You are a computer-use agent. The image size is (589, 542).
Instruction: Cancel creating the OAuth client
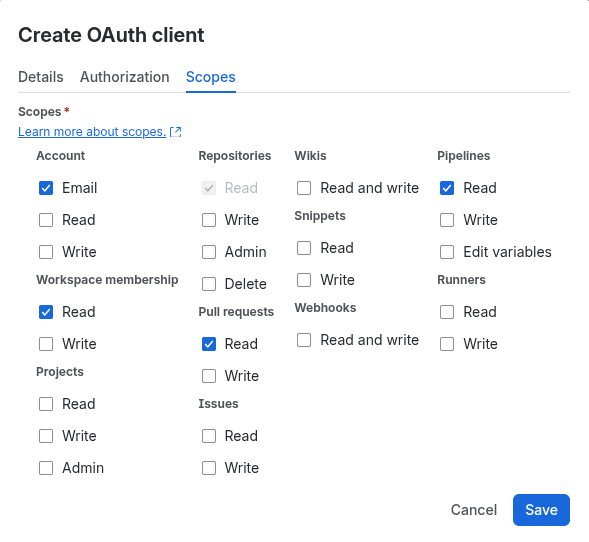point(474,510)
